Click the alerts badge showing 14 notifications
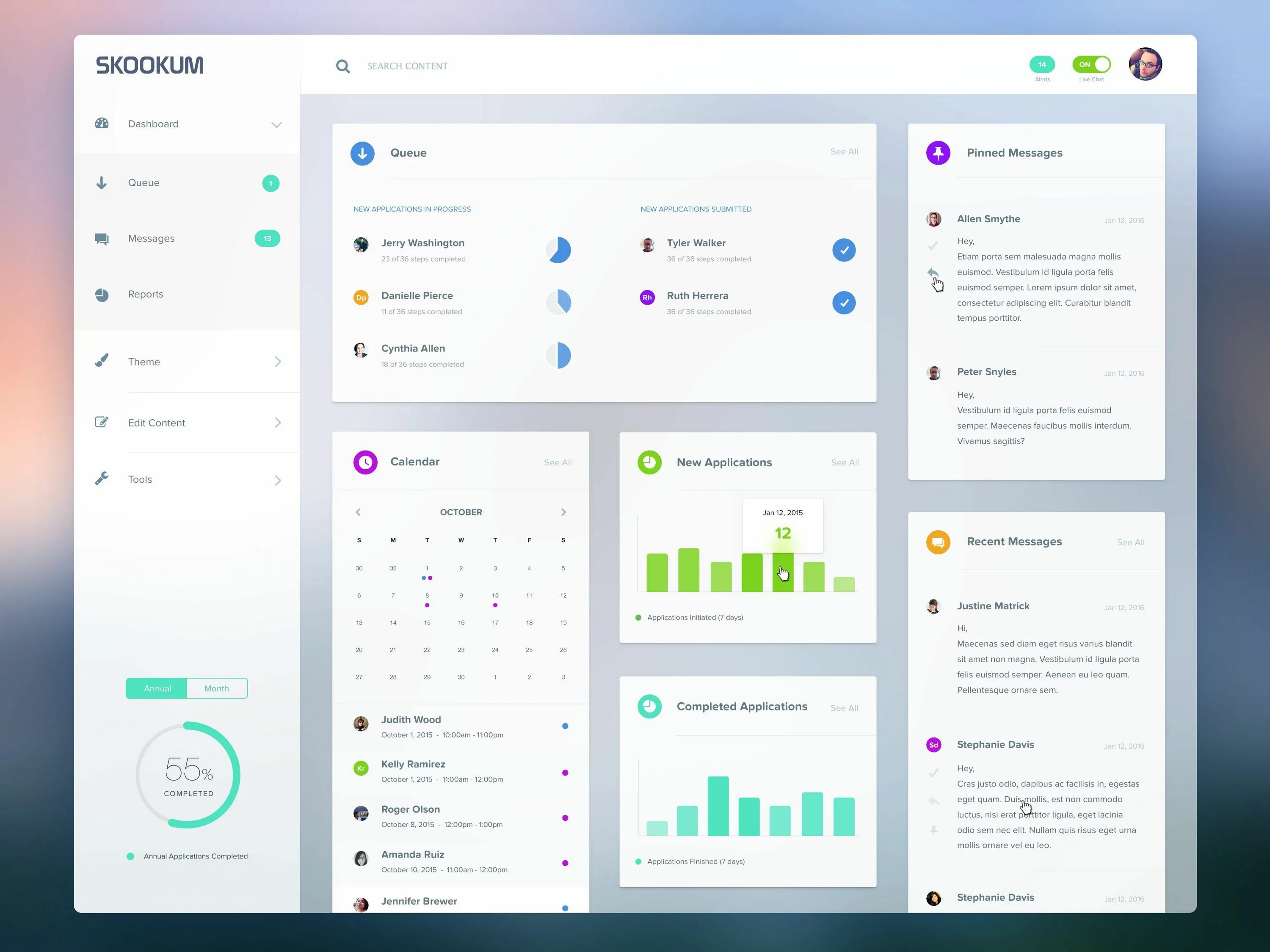 (1041, 63)
